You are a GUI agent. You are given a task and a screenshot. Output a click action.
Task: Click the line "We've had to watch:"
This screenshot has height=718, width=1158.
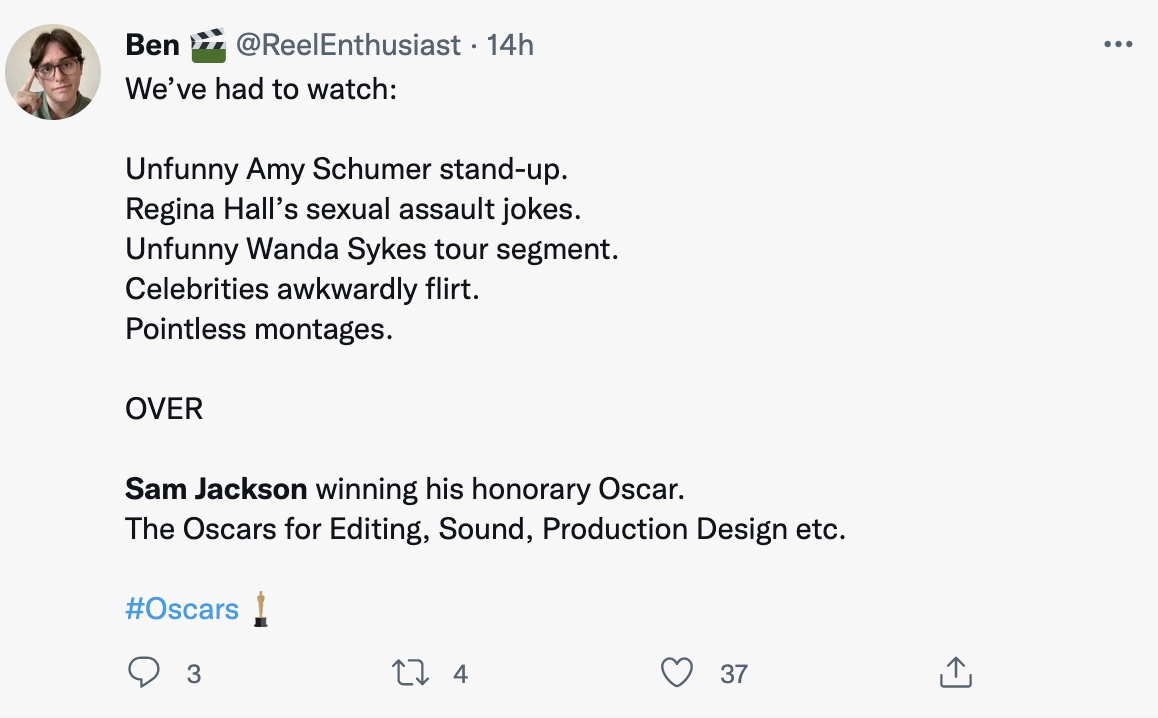[262, 88]
